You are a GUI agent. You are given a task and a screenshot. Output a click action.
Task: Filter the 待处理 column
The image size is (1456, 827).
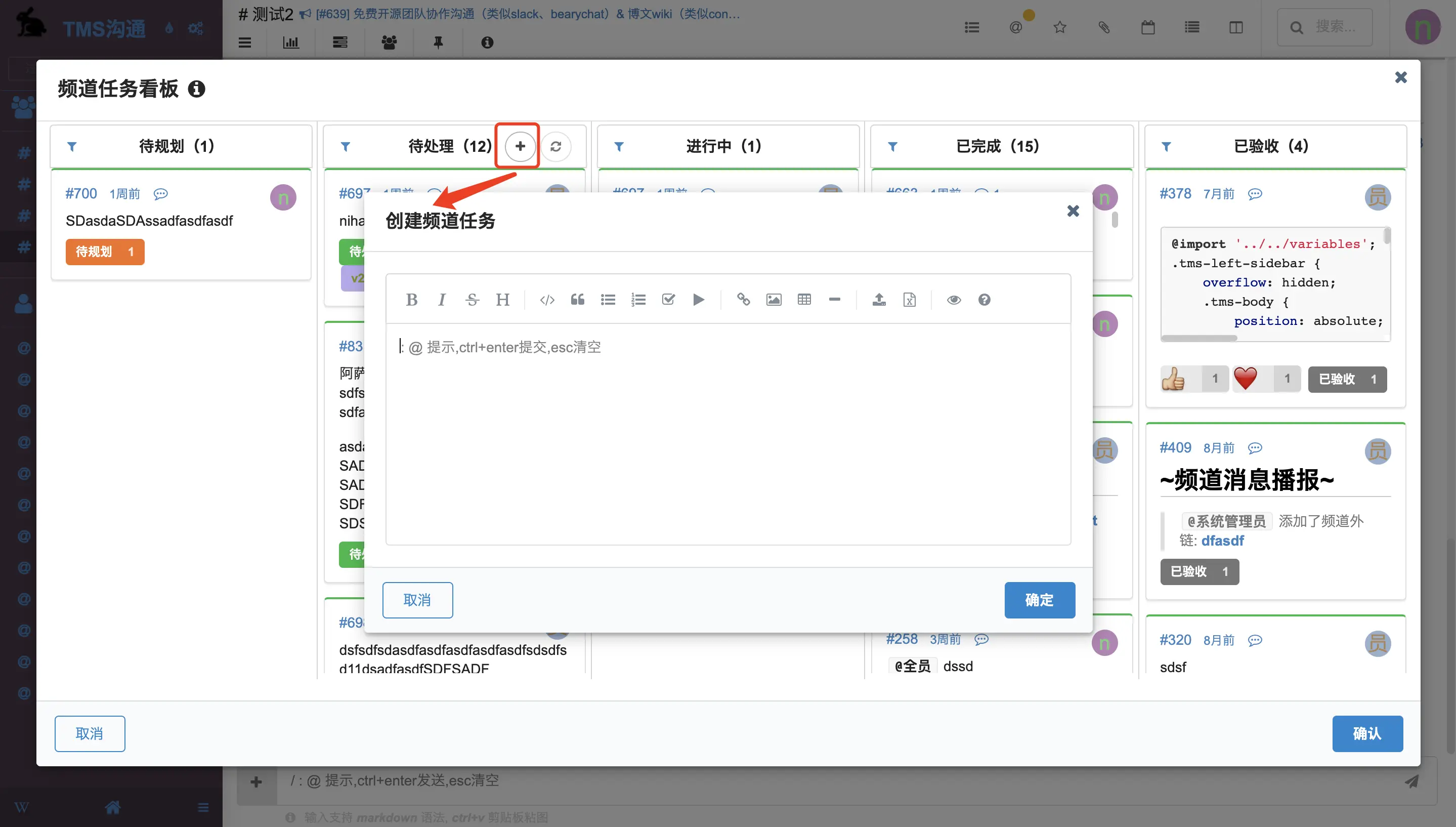(345, 147)
